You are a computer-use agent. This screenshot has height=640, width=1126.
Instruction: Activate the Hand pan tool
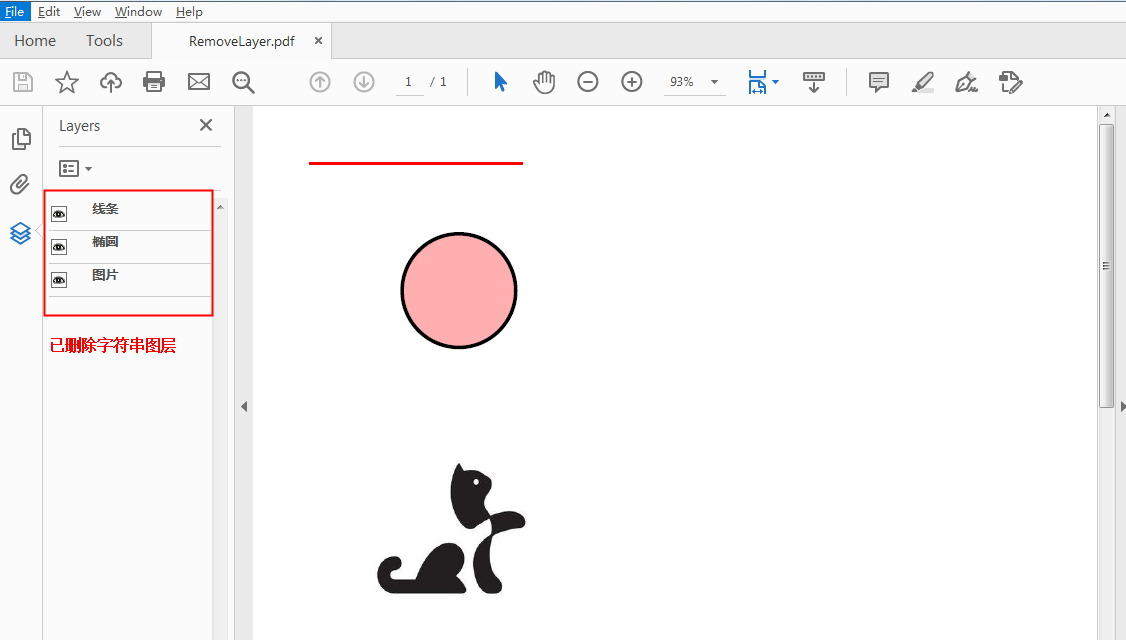pos(544,82)
